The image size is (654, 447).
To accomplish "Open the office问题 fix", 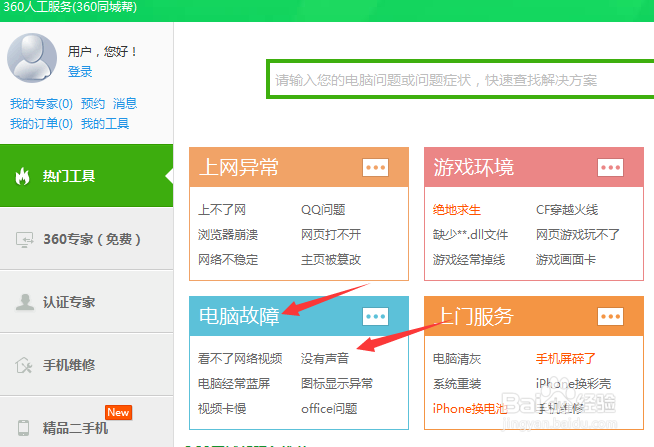I will tap(329, 408).
